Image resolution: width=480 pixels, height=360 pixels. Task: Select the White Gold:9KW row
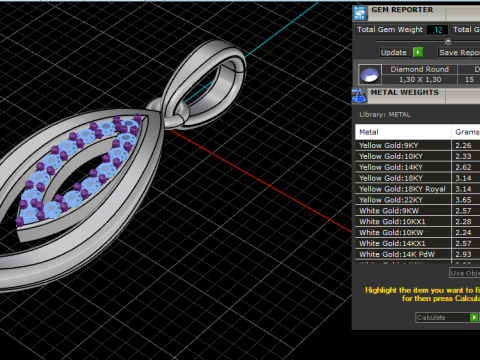(x=418, y=211)
